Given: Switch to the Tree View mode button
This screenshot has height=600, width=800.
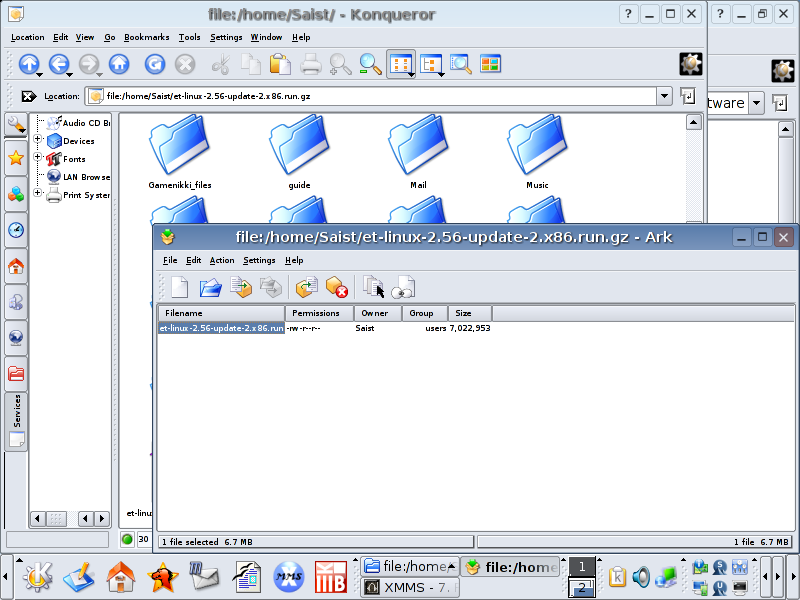Looking at the screenshot, I should (x=432, y=65).
